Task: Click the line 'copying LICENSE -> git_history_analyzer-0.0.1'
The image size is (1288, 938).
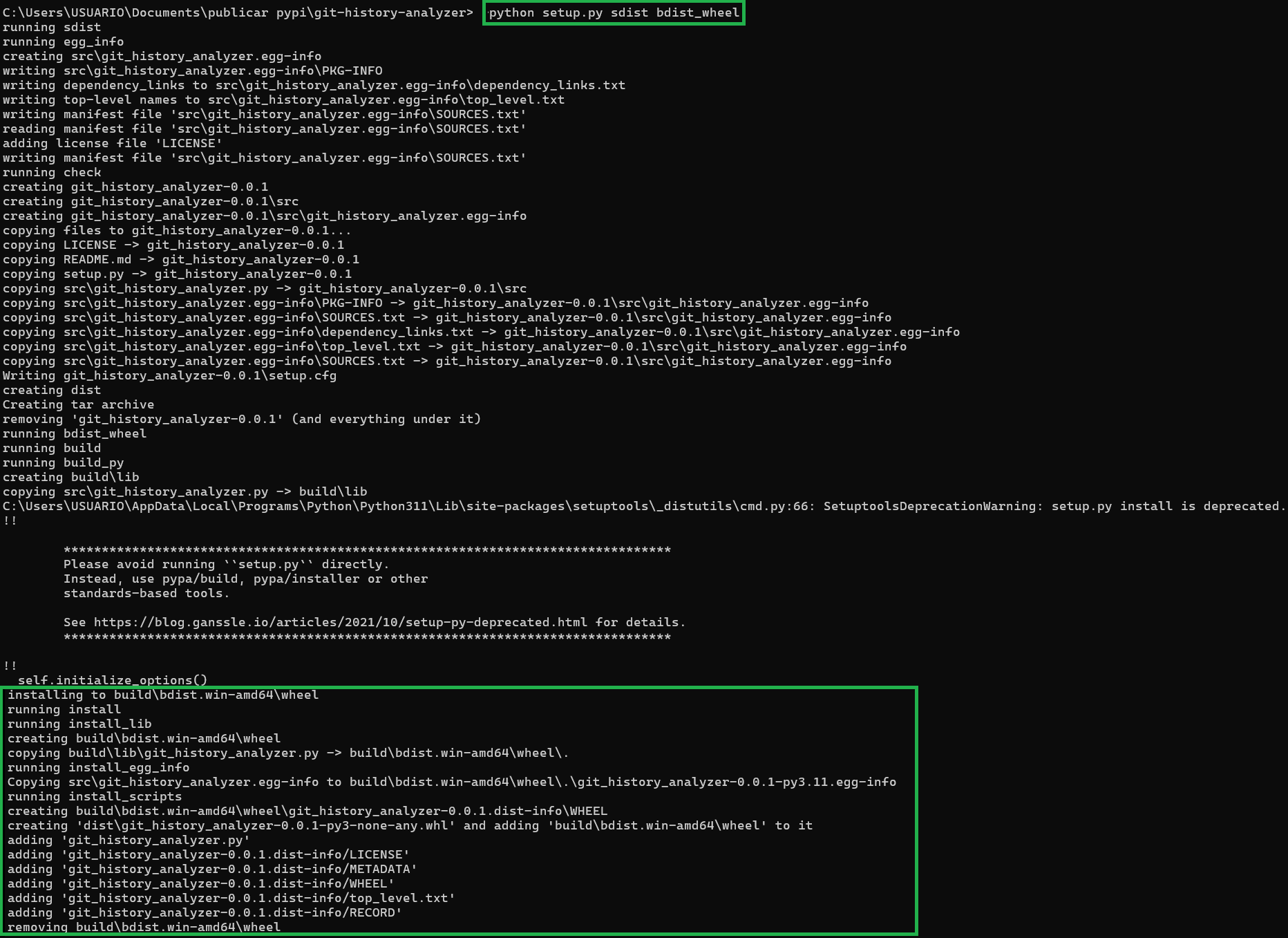Action: click(173, 245)
